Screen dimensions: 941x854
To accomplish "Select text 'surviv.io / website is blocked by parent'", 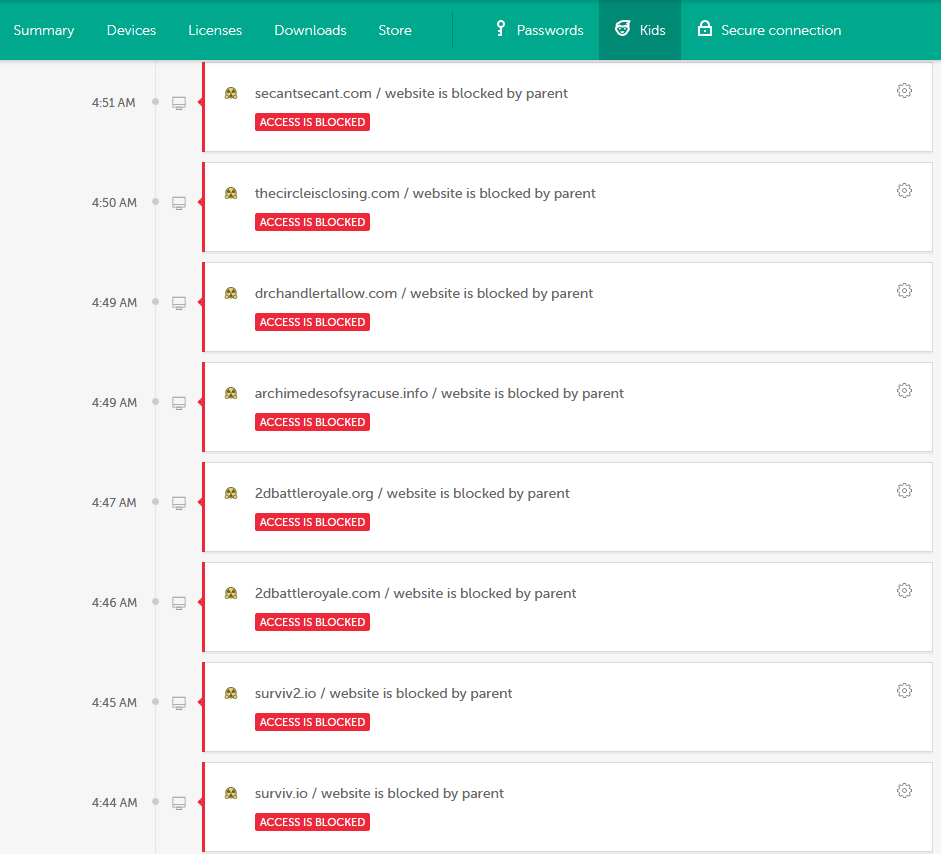I will 379,793.
